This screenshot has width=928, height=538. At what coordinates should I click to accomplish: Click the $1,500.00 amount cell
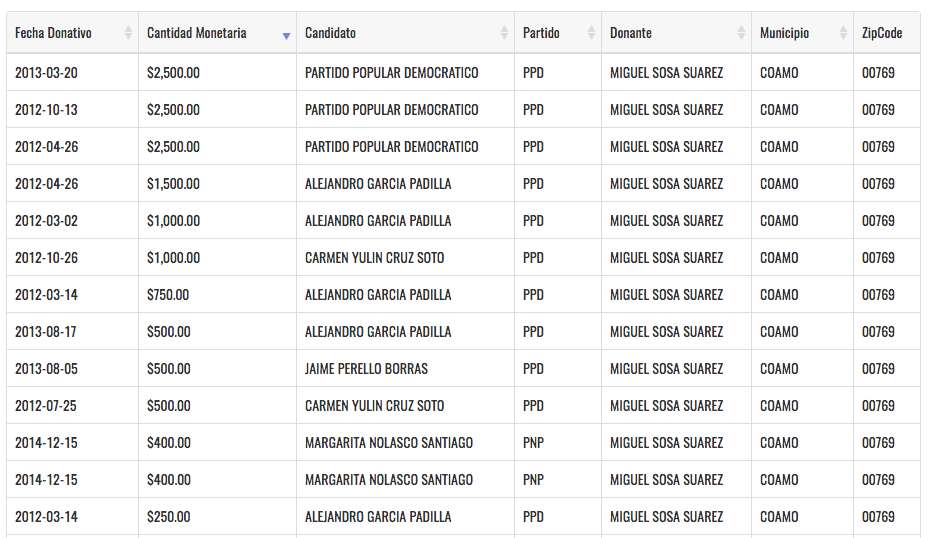(173, 184)
